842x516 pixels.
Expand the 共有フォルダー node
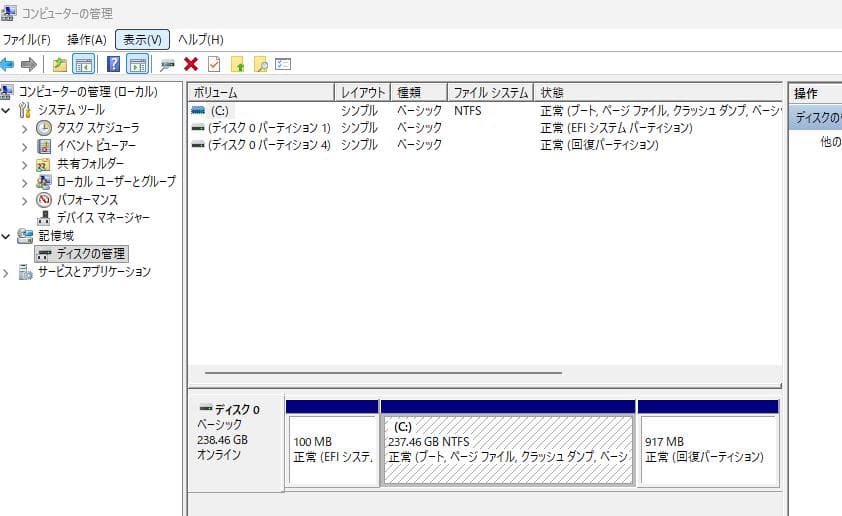24,165
